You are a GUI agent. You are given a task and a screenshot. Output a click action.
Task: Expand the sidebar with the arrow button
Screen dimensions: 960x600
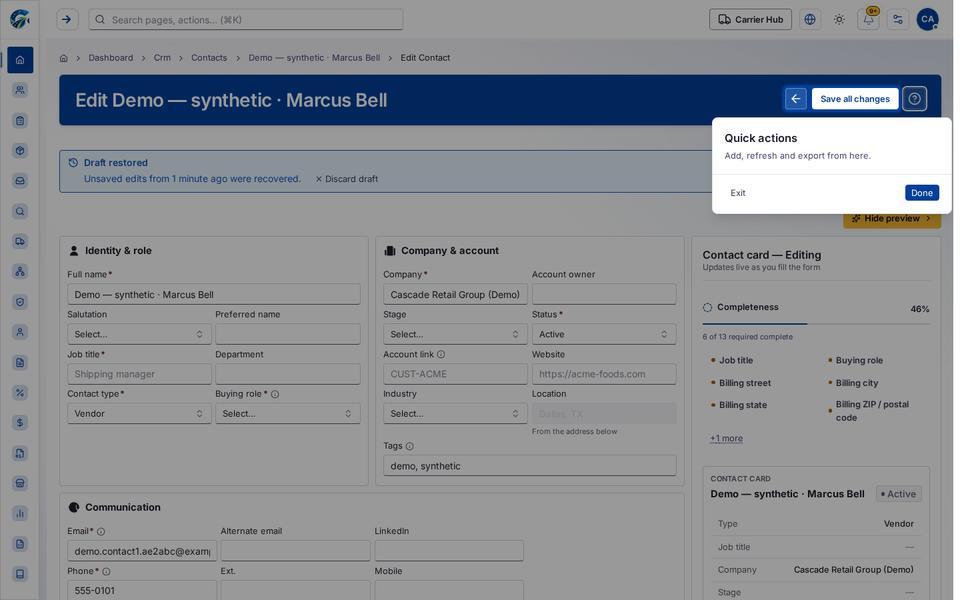67,20
